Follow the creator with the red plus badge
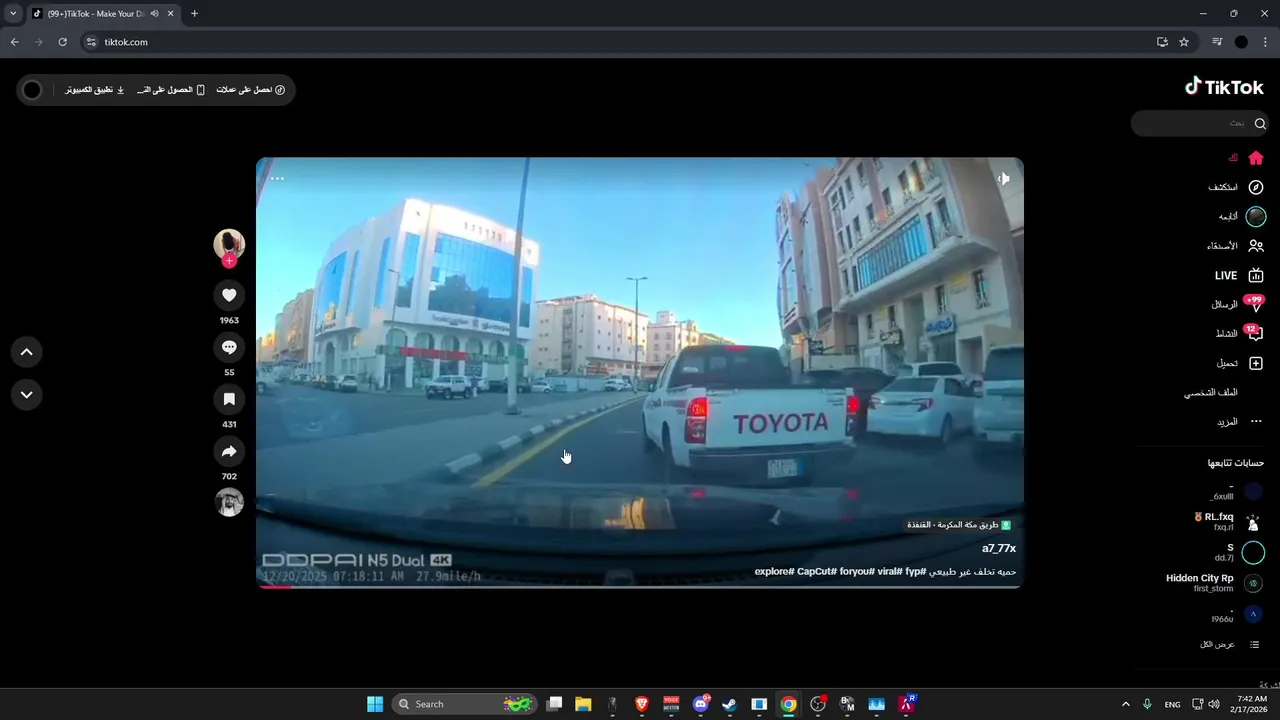Screen dimensions: 1280x720 click(229, 261)
